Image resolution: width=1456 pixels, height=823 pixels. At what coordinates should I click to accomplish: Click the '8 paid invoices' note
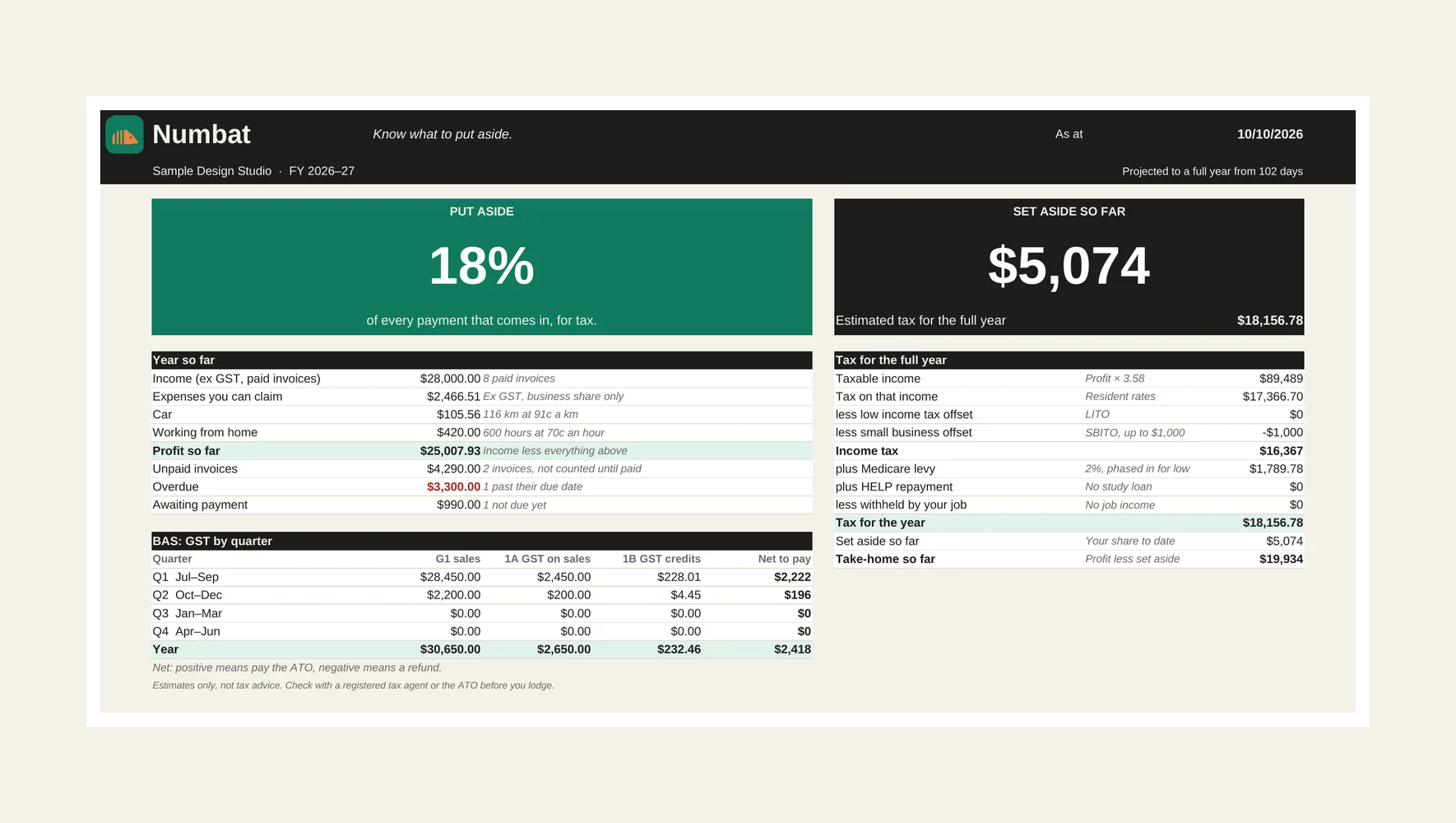click(x=519, y=379)
